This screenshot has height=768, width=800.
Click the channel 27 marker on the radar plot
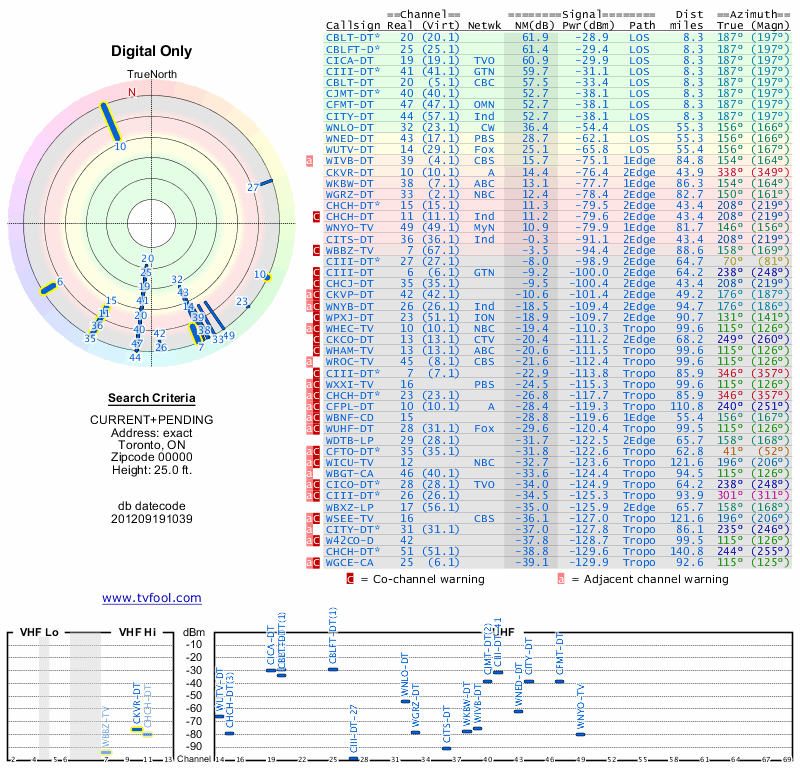tap(267, 181)
